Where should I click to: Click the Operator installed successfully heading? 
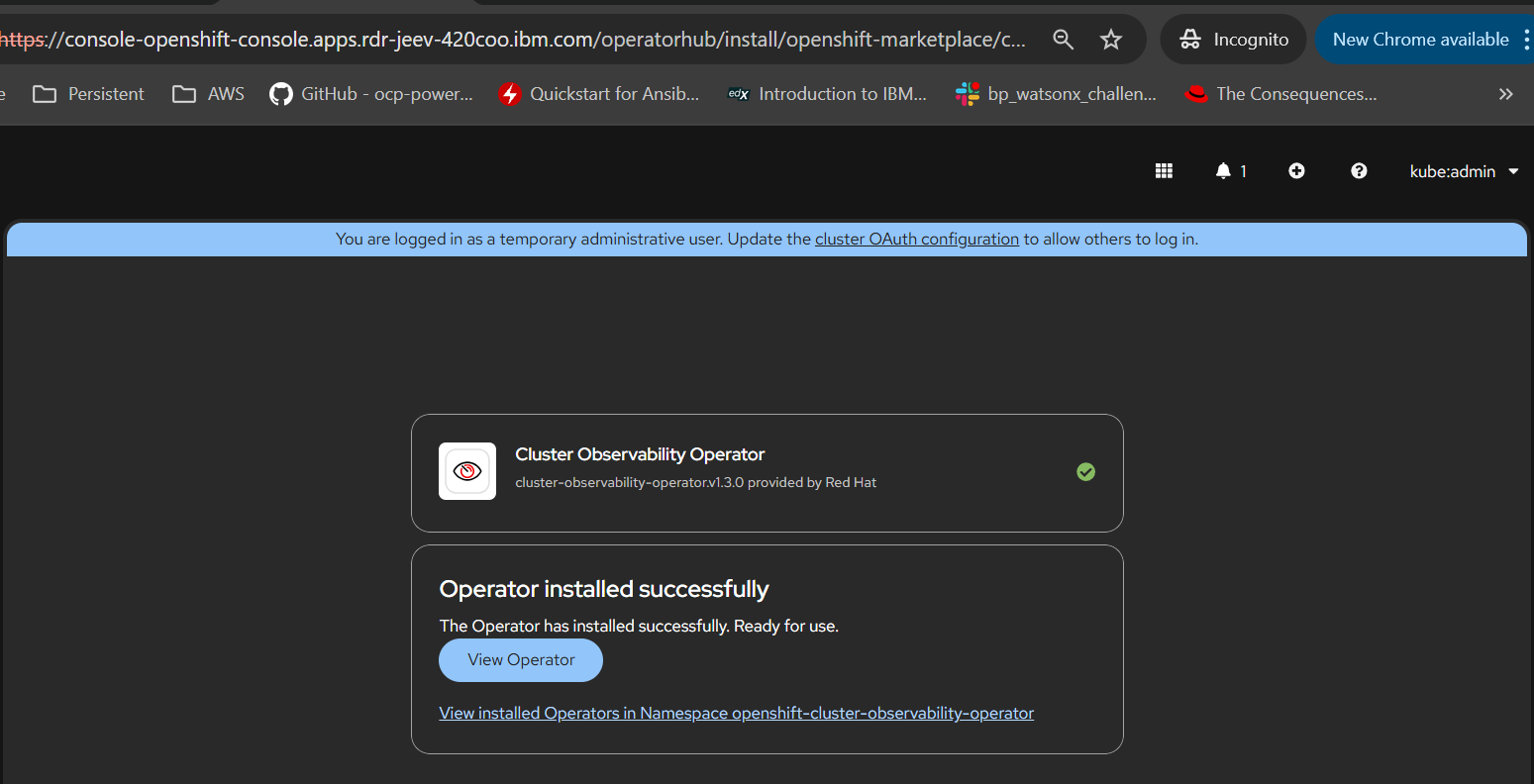pos(604,589)
